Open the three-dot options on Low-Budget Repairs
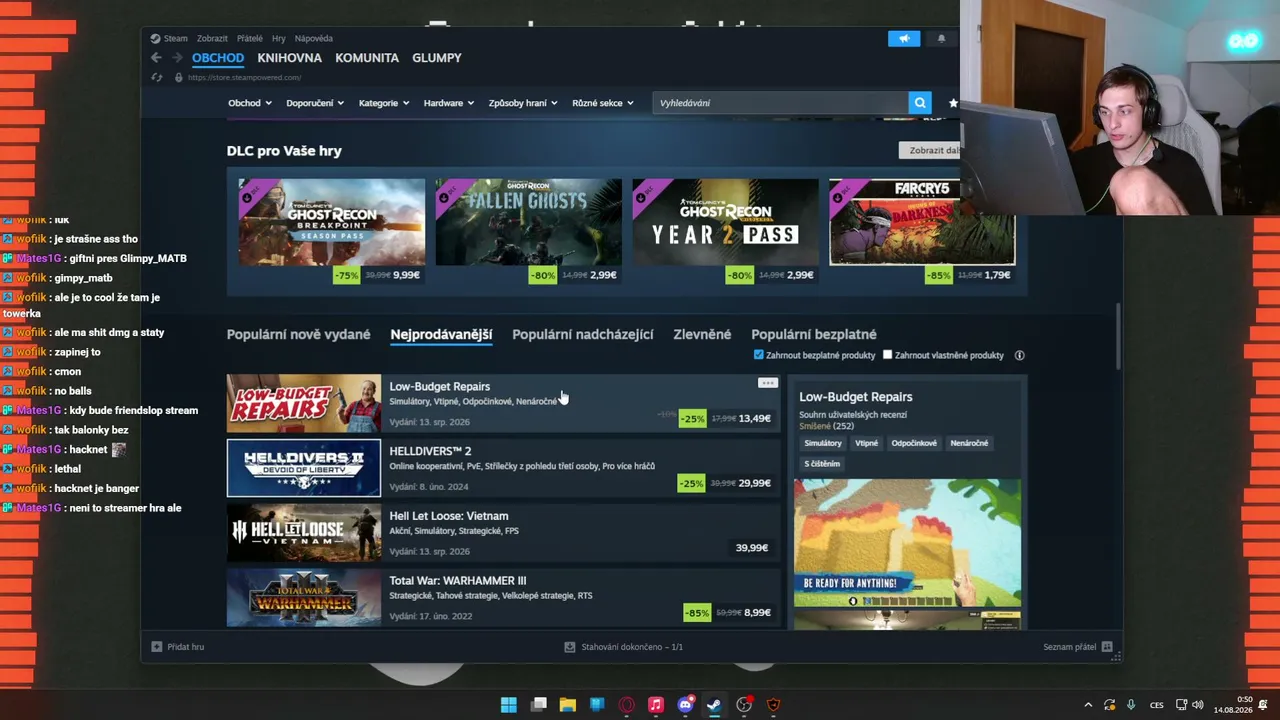 768,383
